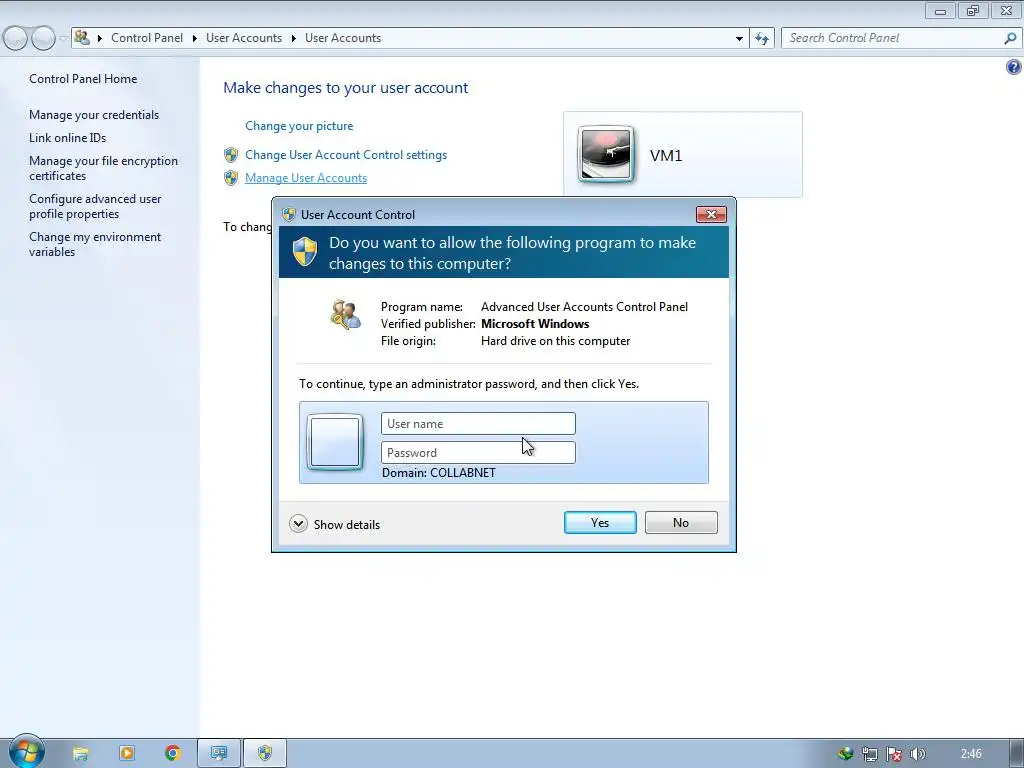Click the Microsoft Windows publisher text

coord(535,324)
